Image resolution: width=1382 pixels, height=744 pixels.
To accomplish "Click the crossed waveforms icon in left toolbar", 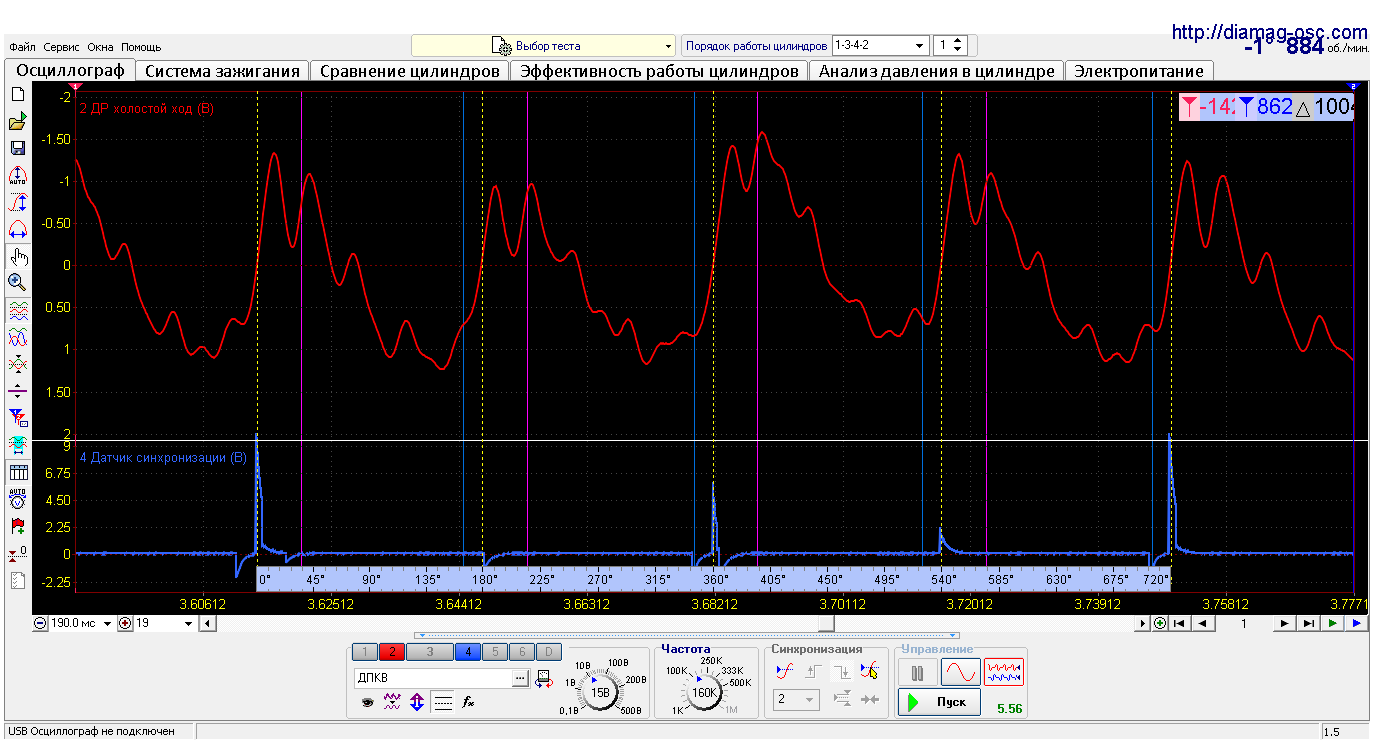I will [17, 363].
